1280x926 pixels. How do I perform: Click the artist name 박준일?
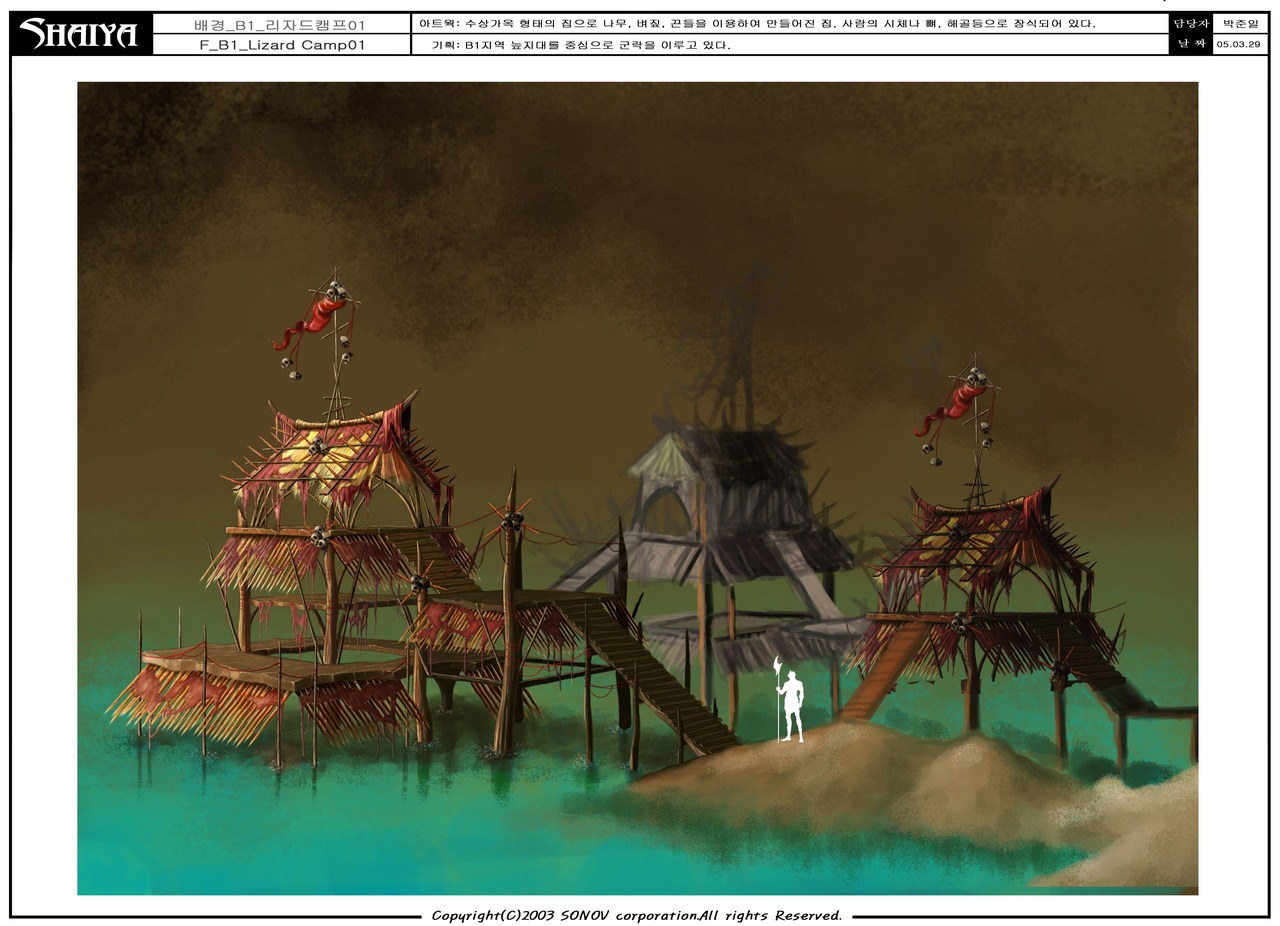point(1239,24)
